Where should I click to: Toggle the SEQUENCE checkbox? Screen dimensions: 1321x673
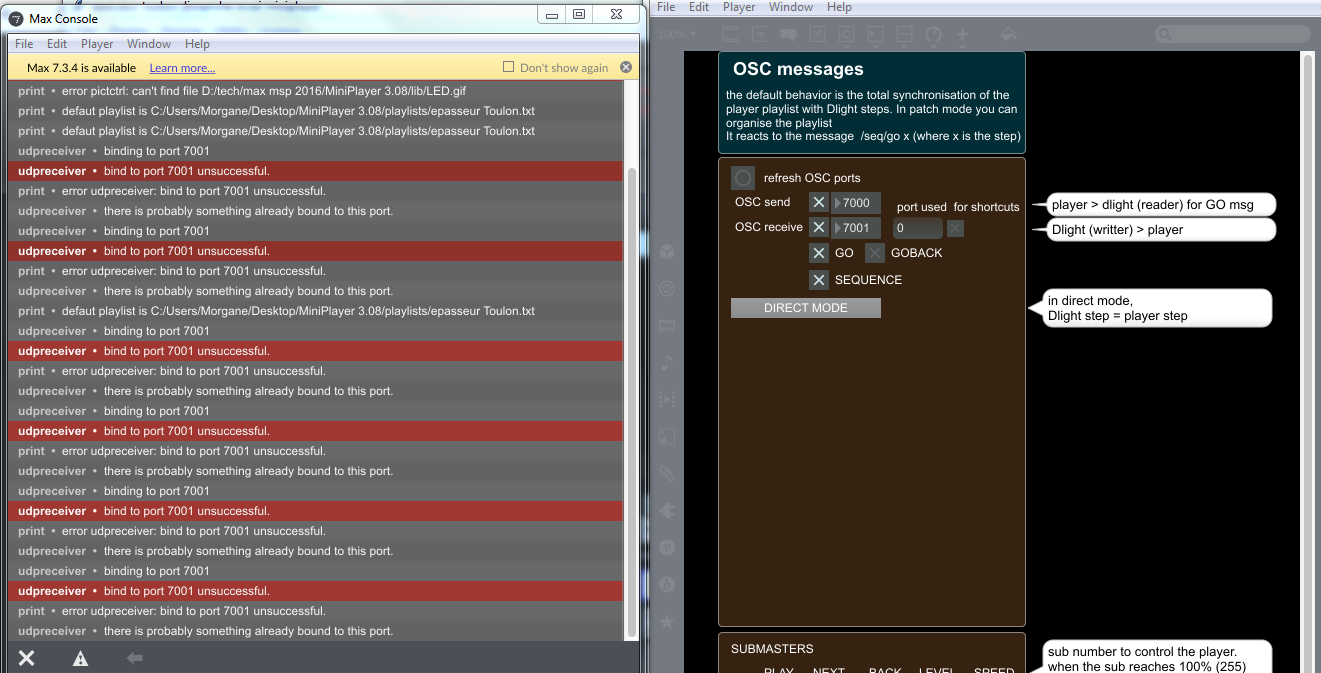818,280
